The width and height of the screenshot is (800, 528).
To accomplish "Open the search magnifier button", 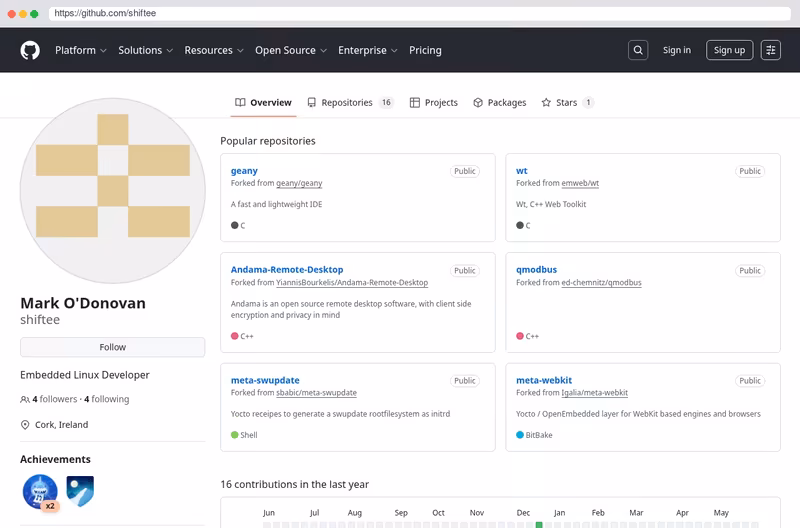I will pyautogui.click(x=638, y=50).
